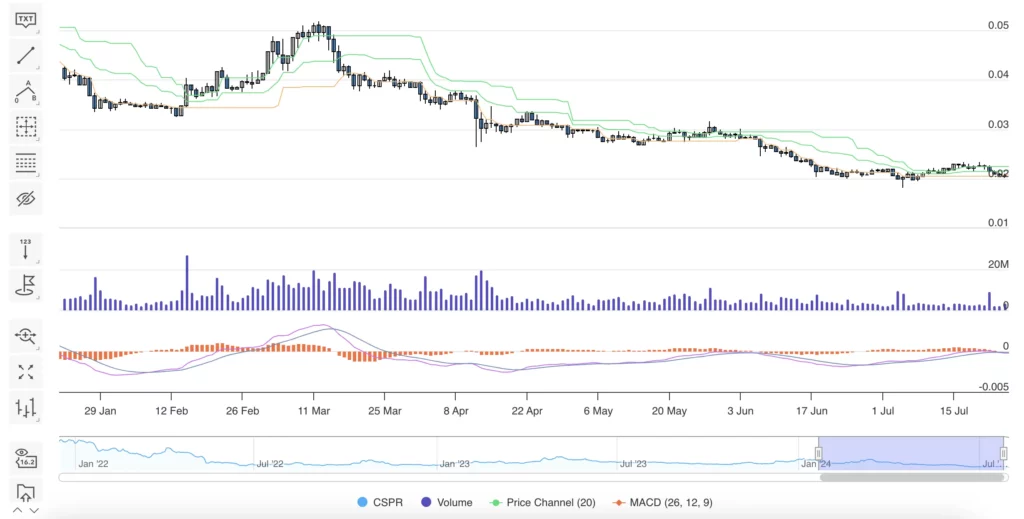
Task: Click the 12 Feb x-axis date label
Action: click(171, 411)
